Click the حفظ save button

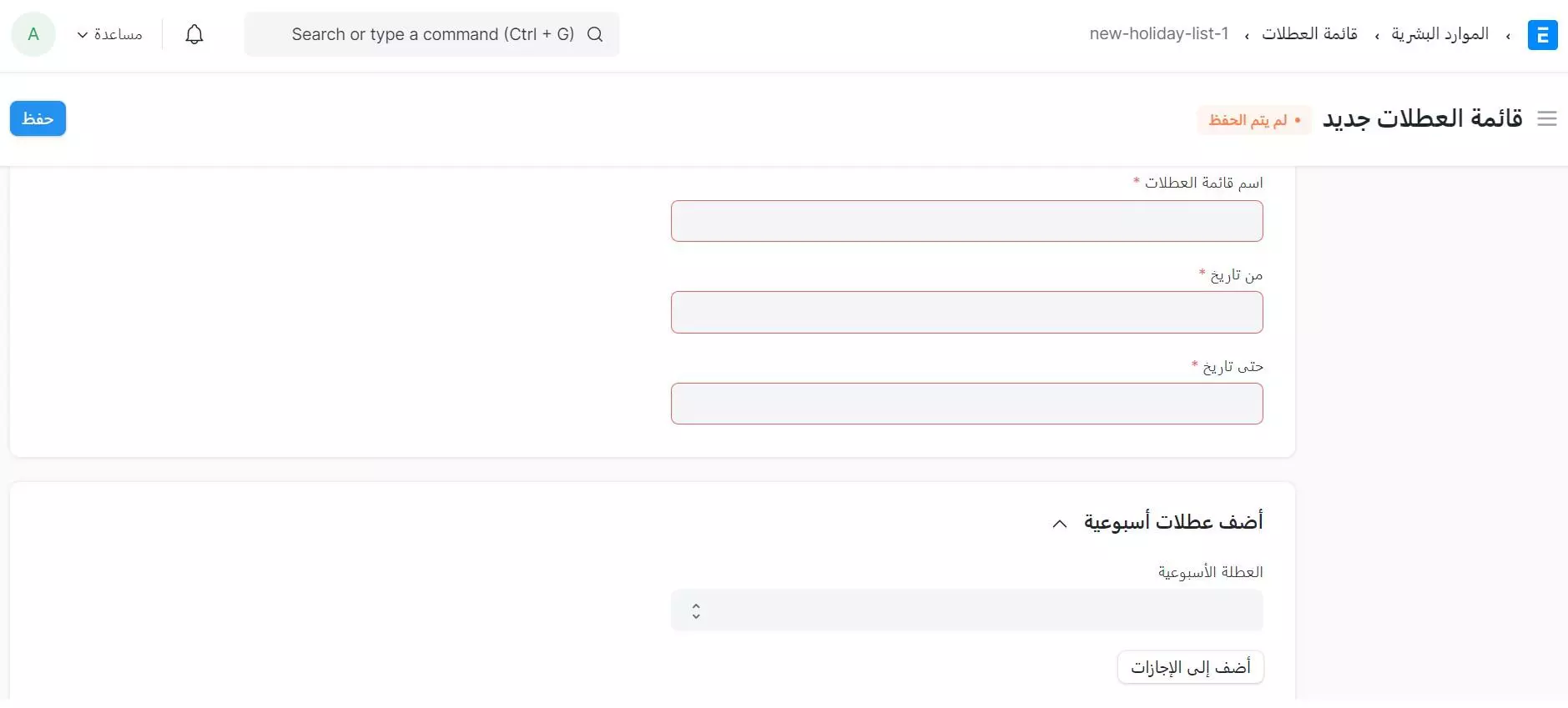(x=38, y=118)
